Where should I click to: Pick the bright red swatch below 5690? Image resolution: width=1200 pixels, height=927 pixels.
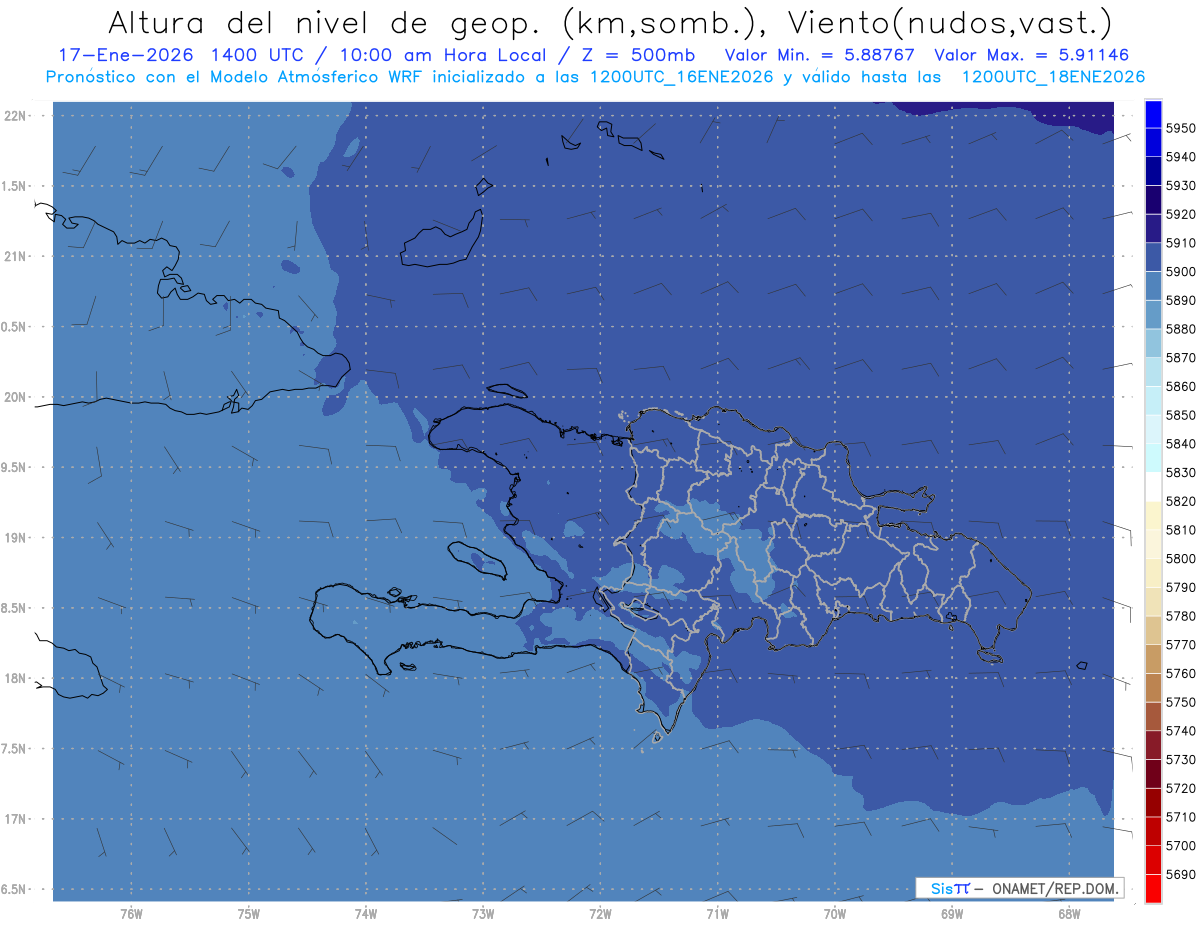1152,888
